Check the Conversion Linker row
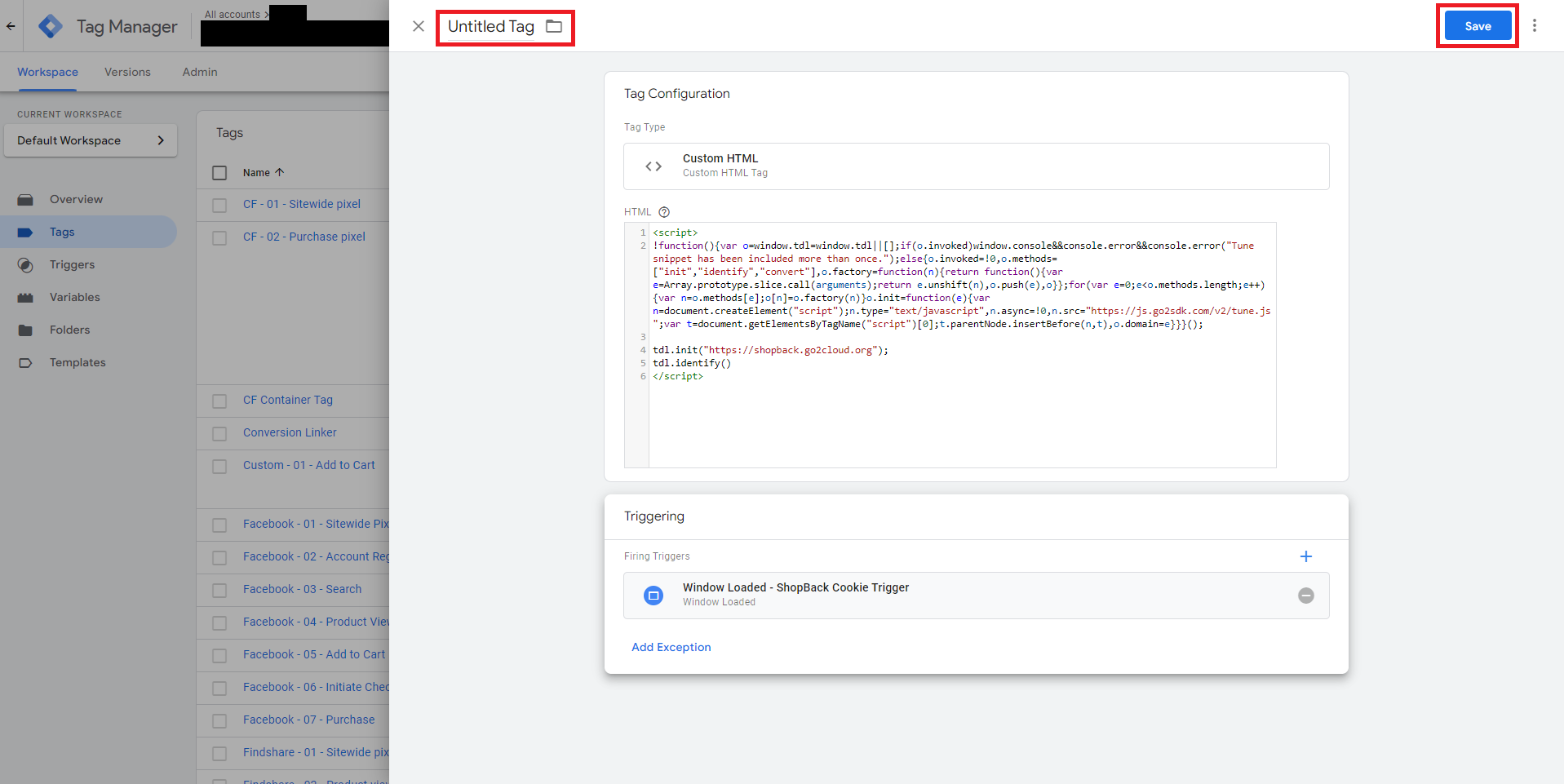The image size is (1564, 784). (219, 433)
